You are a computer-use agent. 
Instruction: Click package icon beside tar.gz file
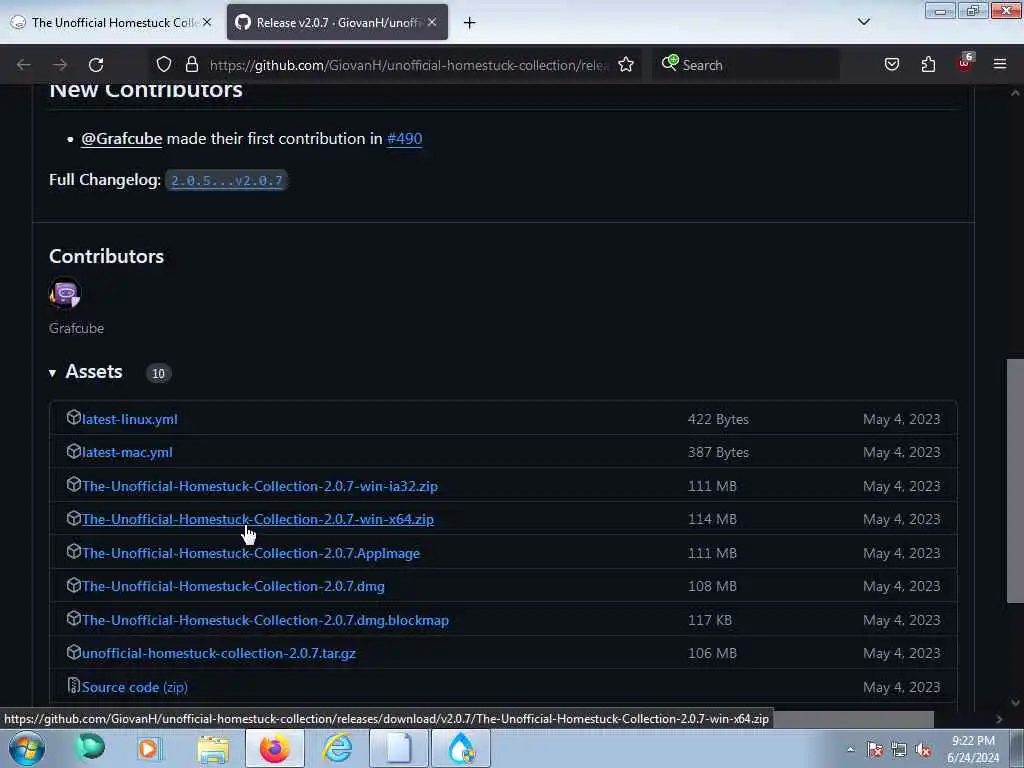pos(74,652)
